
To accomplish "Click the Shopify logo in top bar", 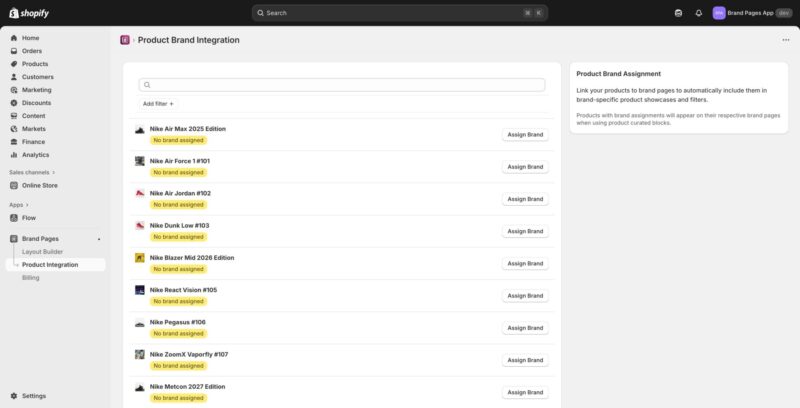I will tap(29, 13).
